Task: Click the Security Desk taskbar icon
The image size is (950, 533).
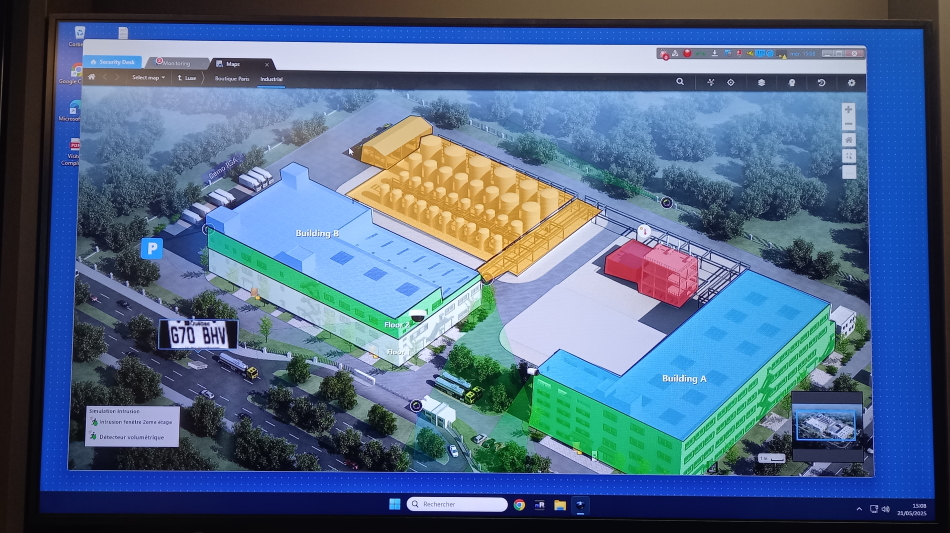Action: 580,505
